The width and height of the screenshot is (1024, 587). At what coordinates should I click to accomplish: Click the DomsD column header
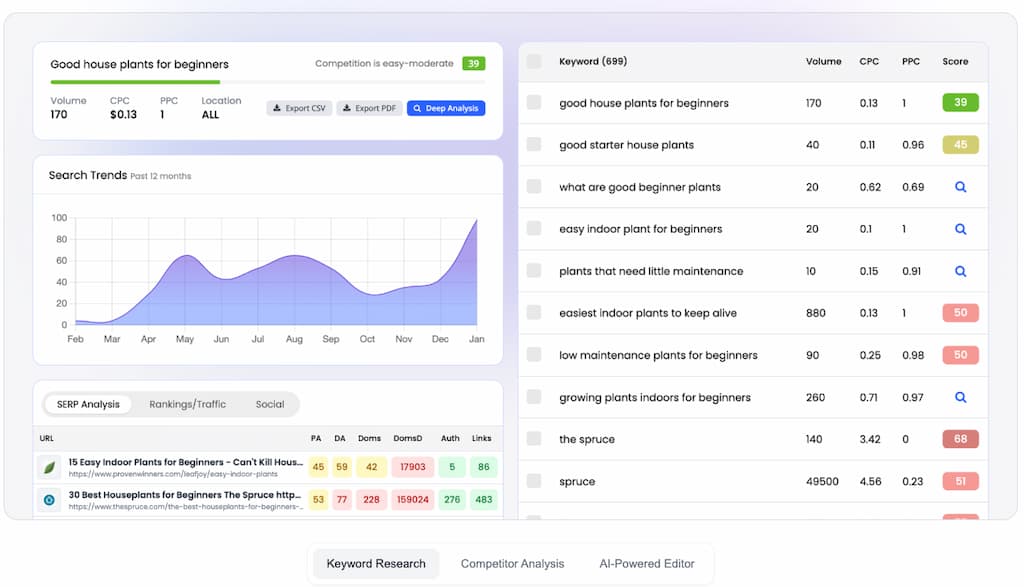[x=408, y=438]
